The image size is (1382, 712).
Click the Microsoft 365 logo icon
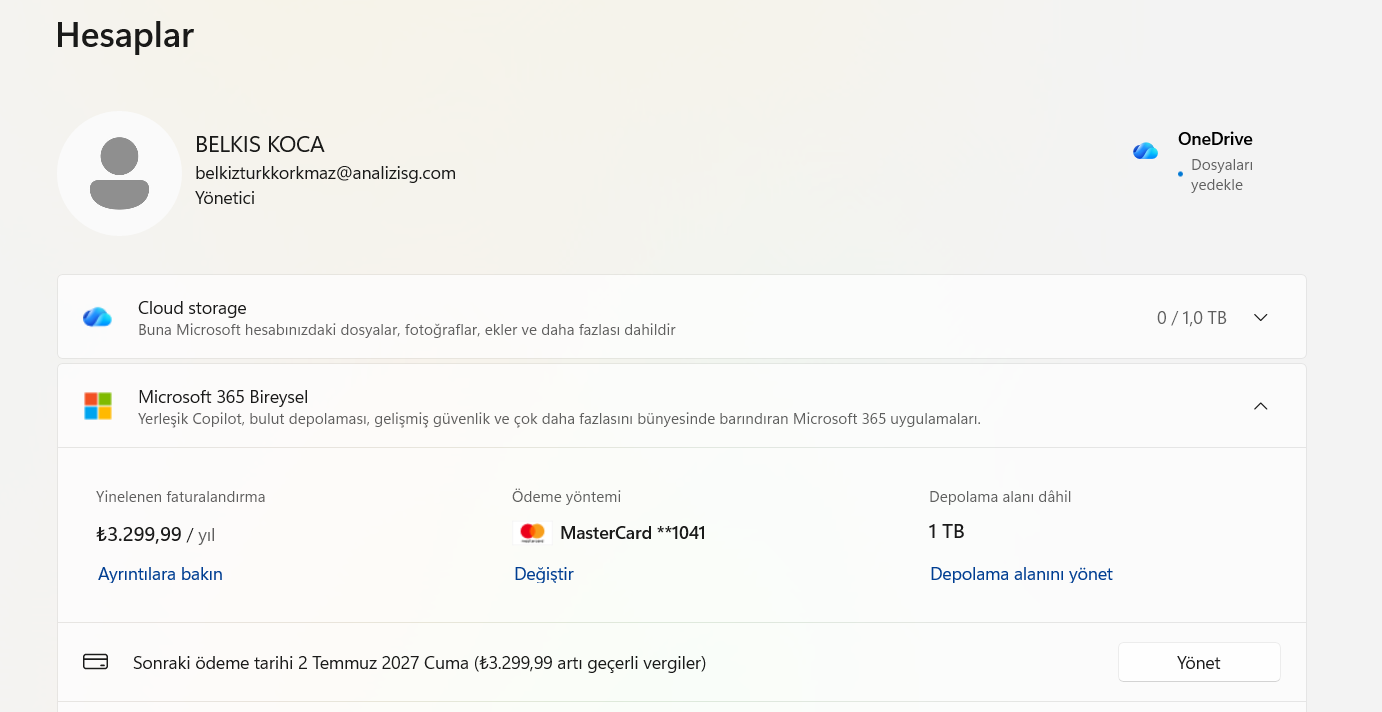pos(98,406)
